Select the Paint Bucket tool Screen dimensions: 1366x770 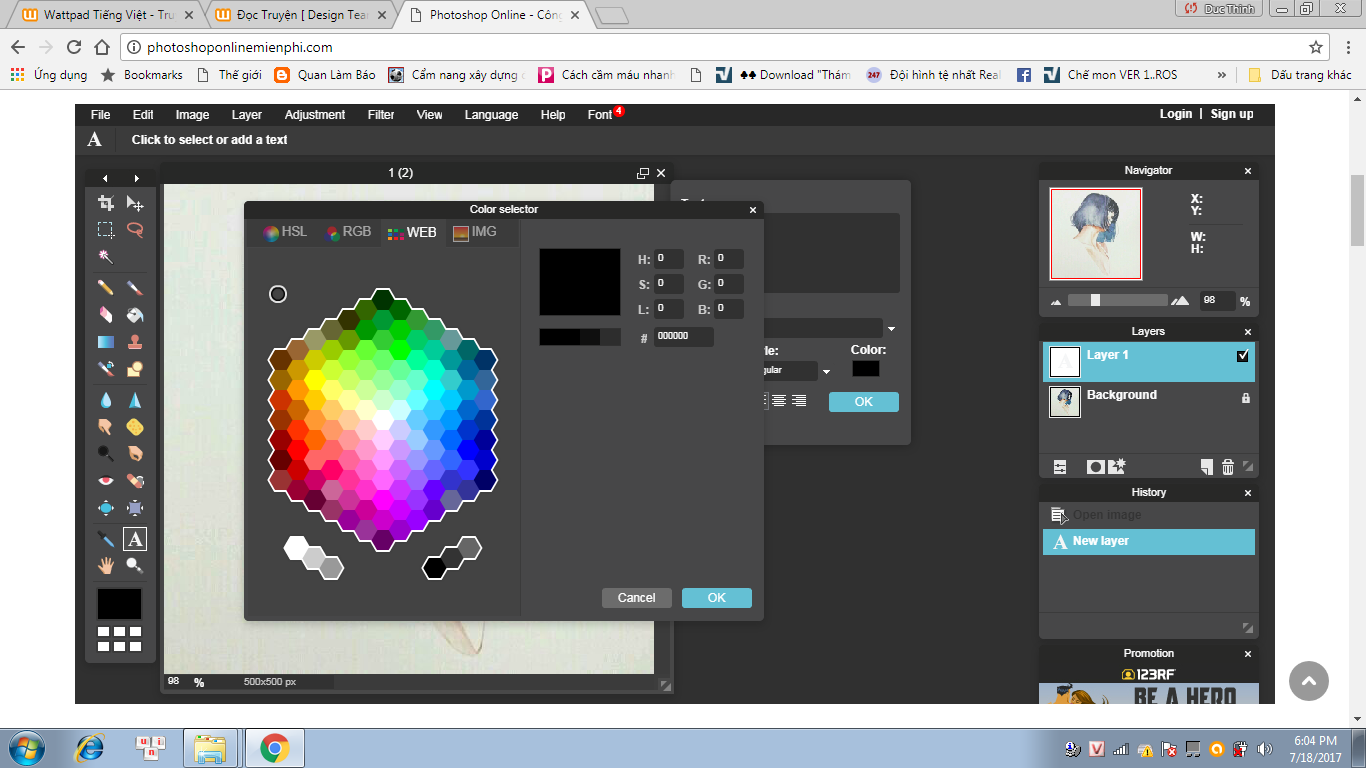point(135,314)
